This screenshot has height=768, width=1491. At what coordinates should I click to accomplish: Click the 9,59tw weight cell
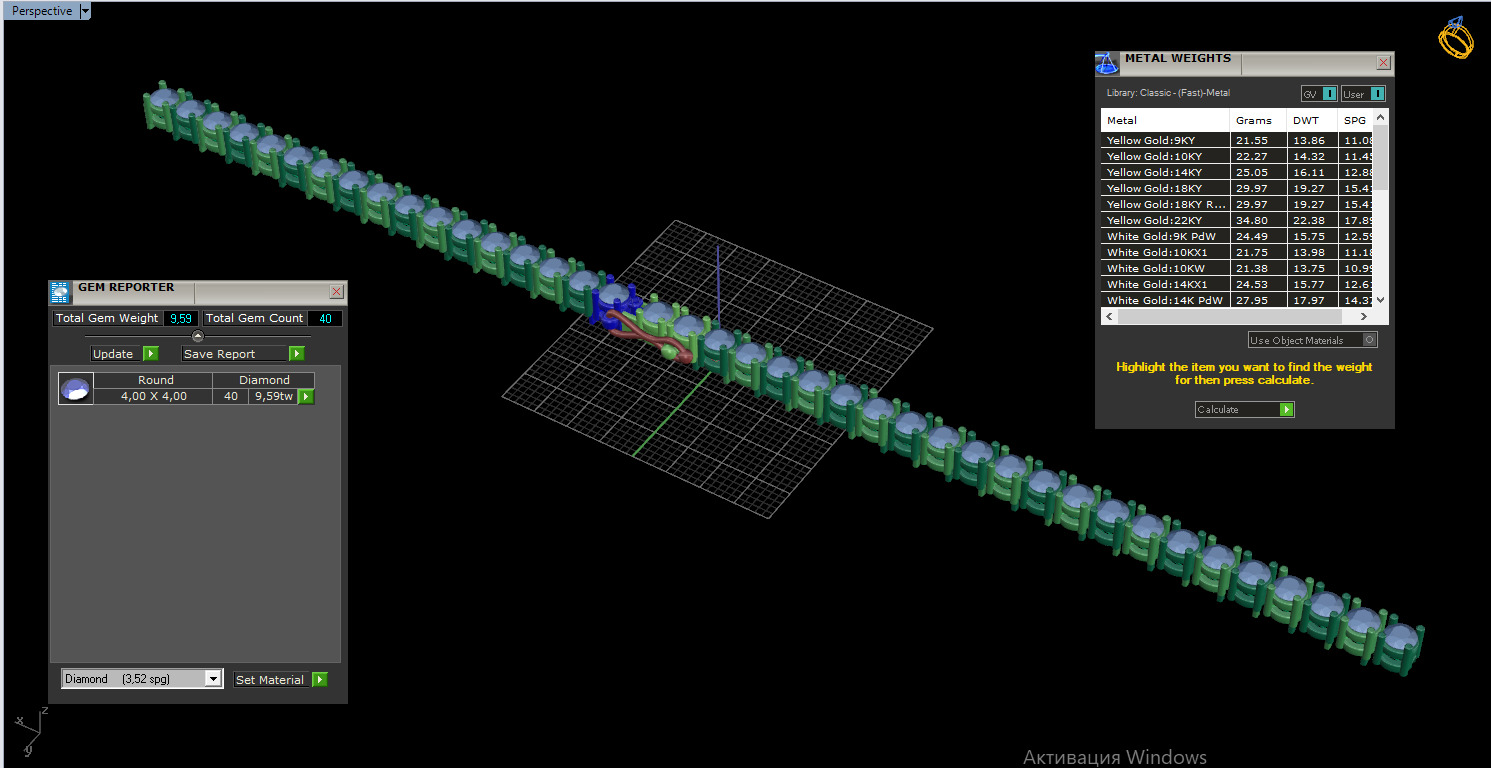[x=274, y=396]
